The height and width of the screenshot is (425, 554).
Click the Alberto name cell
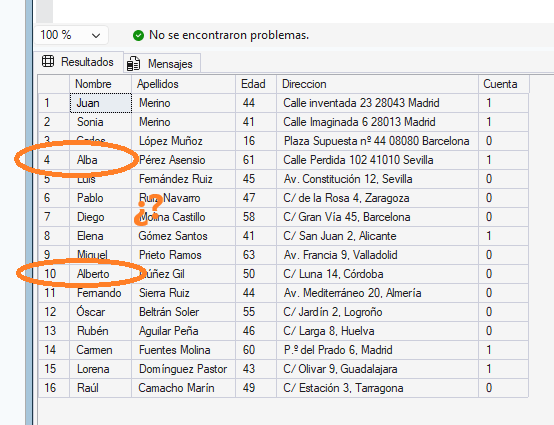(101, 274)
